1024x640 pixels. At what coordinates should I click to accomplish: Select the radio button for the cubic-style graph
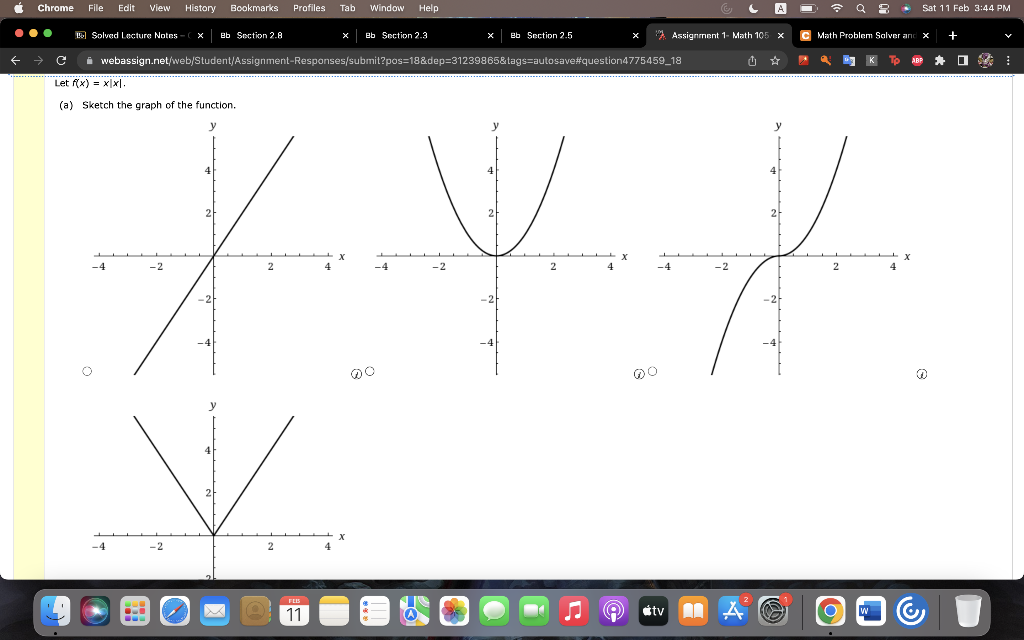click(653, 371)
